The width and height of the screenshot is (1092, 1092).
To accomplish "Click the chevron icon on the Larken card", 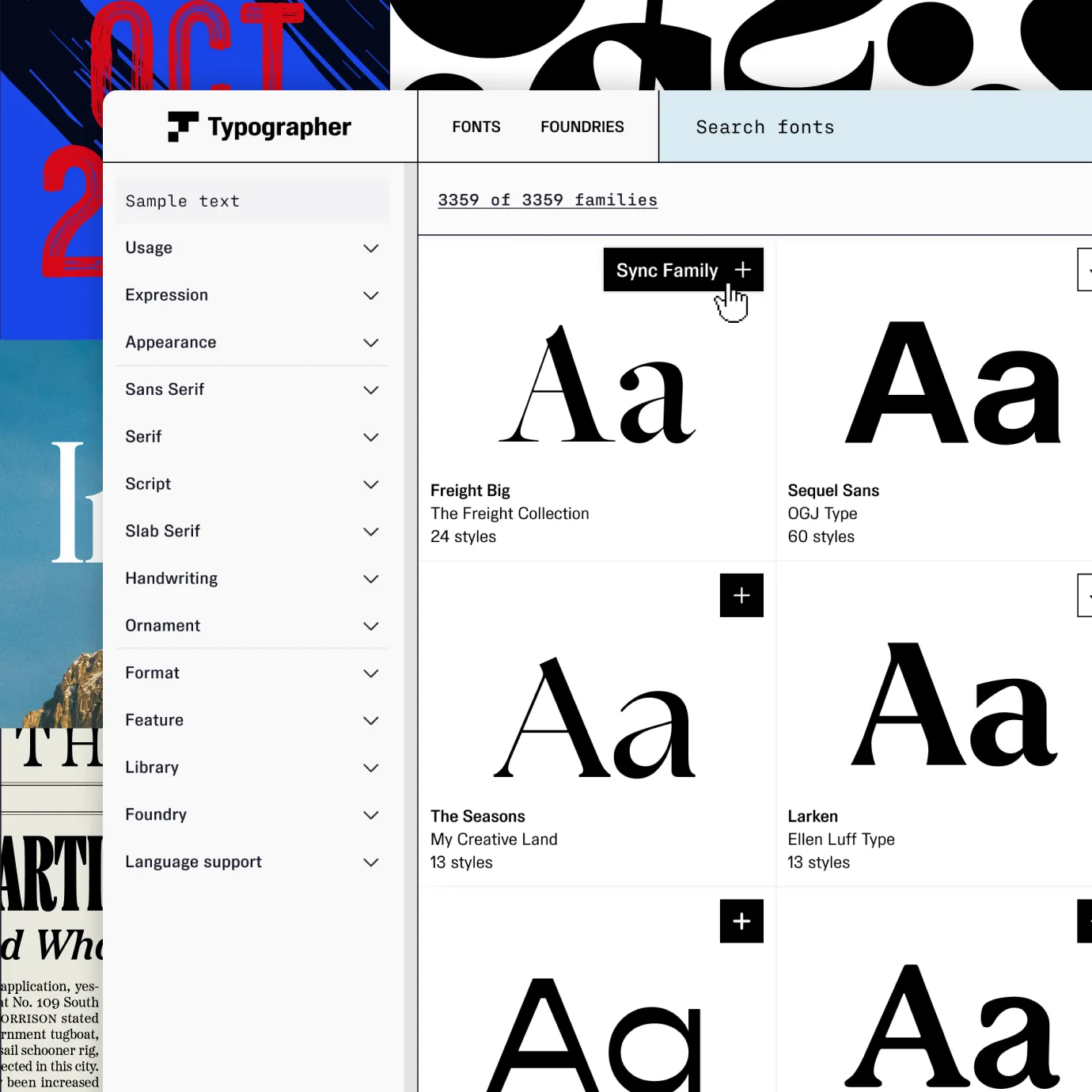I will [1087, 596].
